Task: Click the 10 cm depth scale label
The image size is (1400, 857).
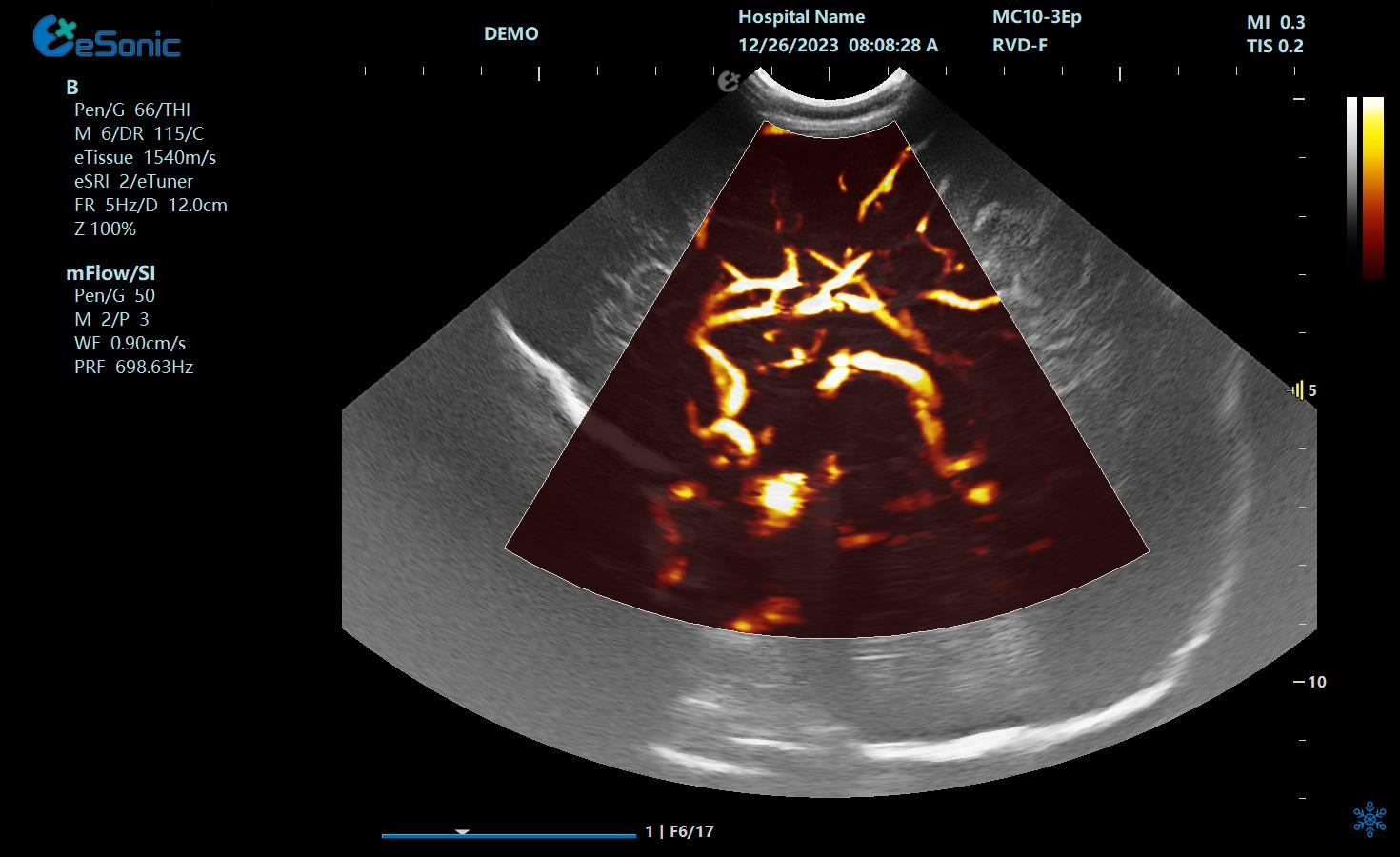Action: pos(1316,682)
